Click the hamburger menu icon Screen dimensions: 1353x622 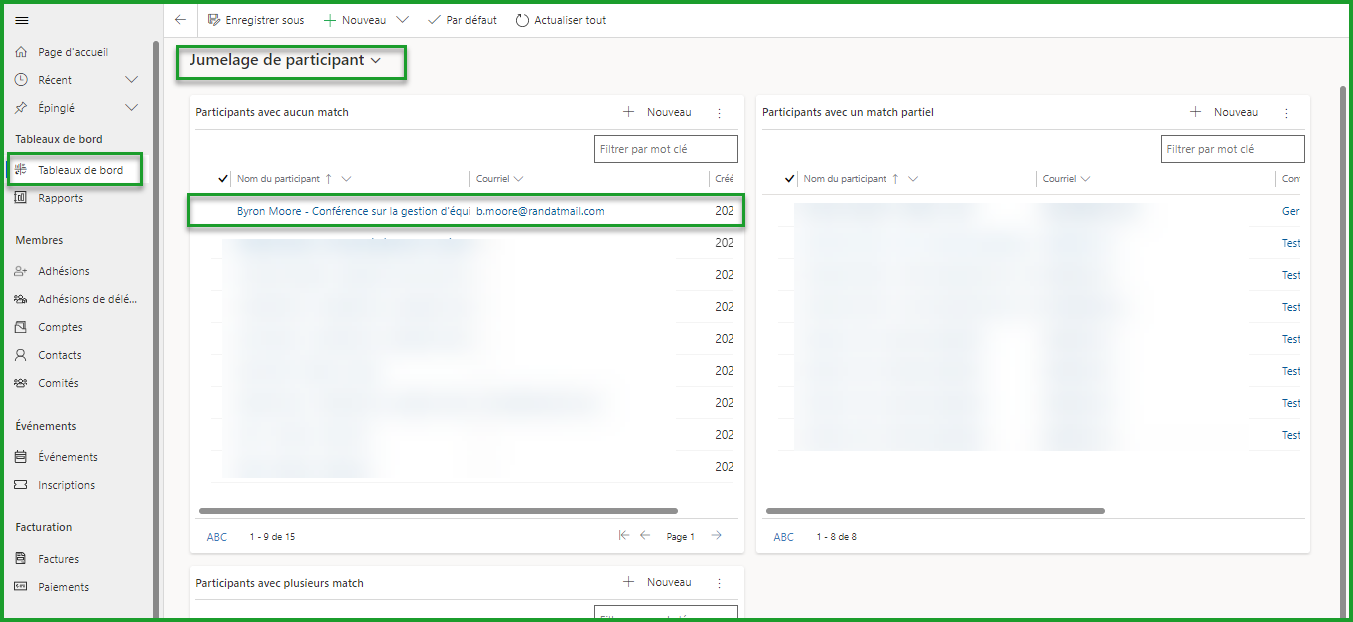pyautogui.click(x=22, y=20)
